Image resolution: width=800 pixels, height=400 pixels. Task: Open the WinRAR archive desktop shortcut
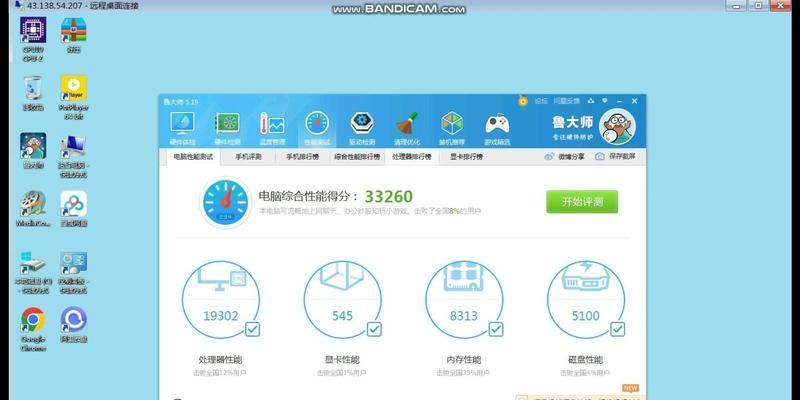coord(73,31)
